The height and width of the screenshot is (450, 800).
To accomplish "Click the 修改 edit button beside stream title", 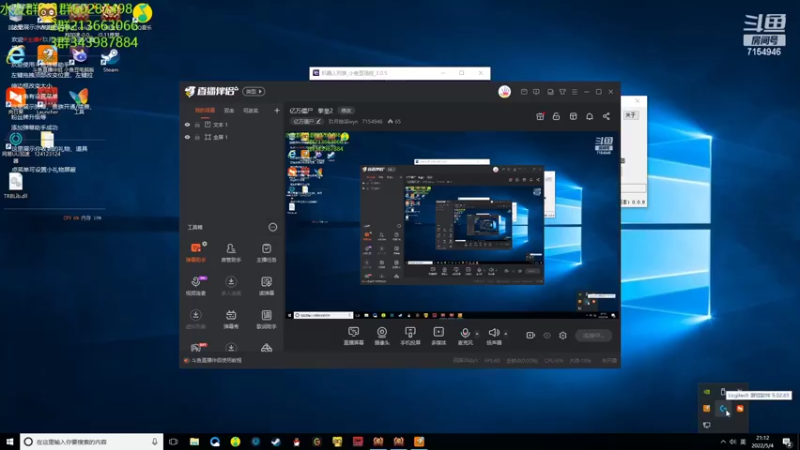I will coord(346,111).
